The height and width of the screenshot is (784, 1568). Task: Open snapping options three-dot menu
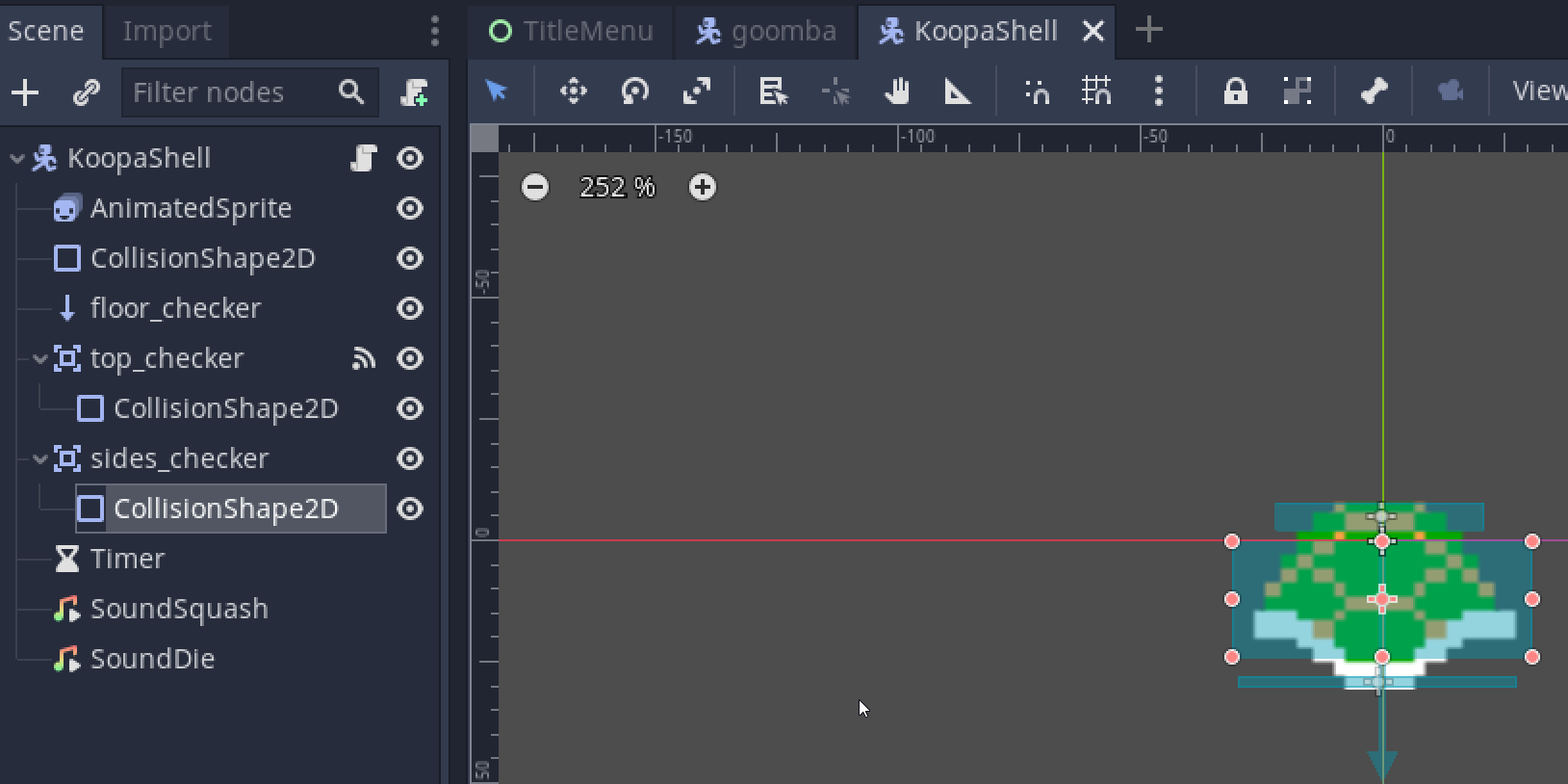tap(1159, 91)
